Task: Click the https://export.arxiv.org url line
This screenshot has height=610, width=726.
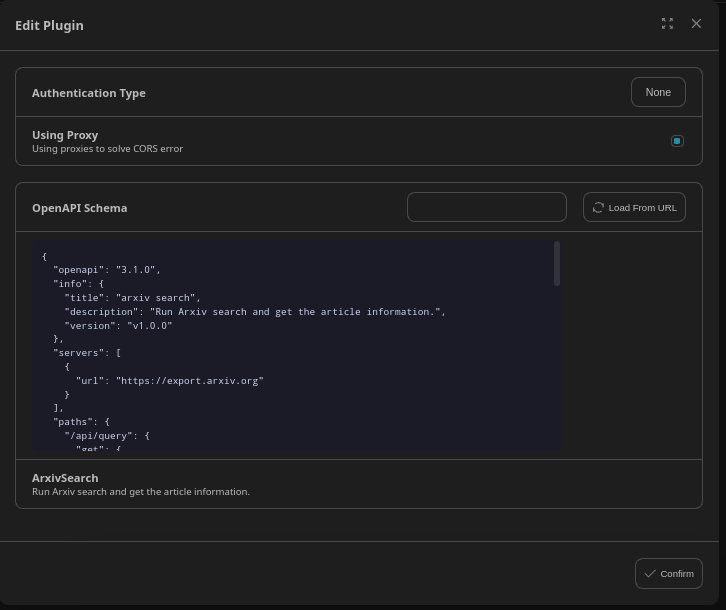Action: [x=169, y=381]
